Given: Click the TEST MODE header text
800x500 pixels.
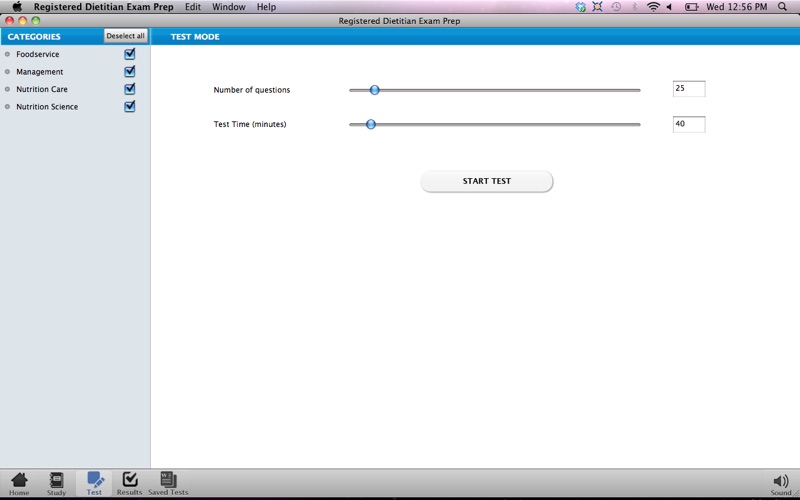Looking at the screenshot, I should pyautogui.click(x=195, y=37).
